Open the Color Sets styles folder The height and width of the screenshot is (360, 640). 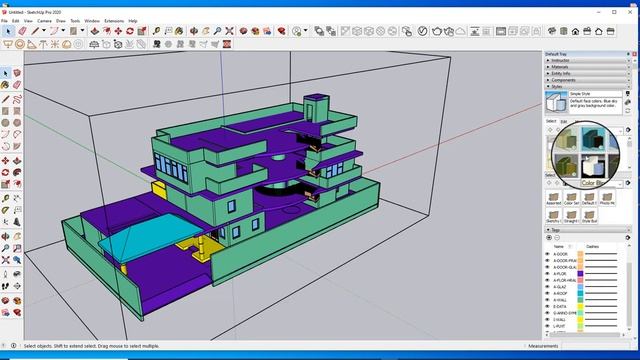coord(571,199)
